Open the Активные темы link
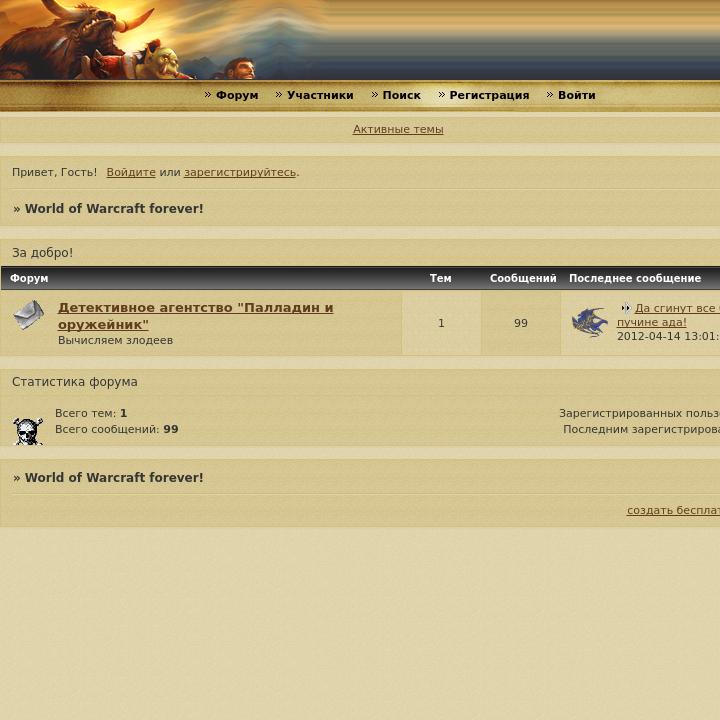 [x=398, y=129]
